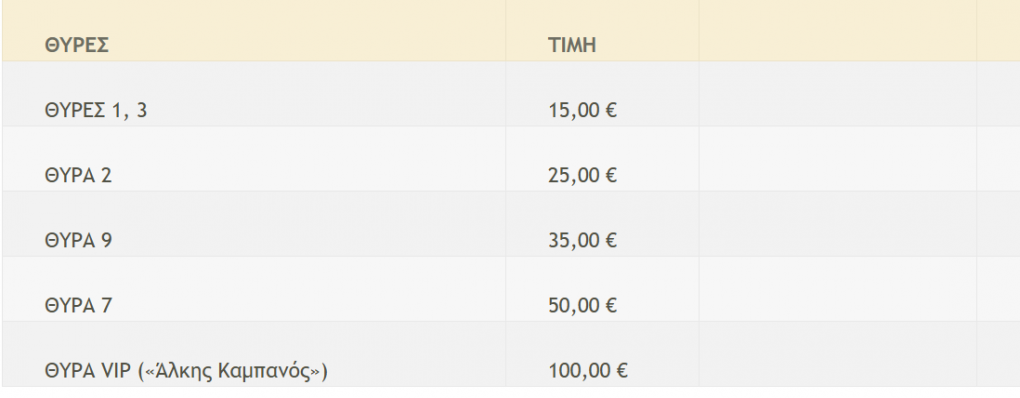Click the 35,00 € price cell
Image resolution: width=1020 pixels, height=398 pixels.
point(582,241)
